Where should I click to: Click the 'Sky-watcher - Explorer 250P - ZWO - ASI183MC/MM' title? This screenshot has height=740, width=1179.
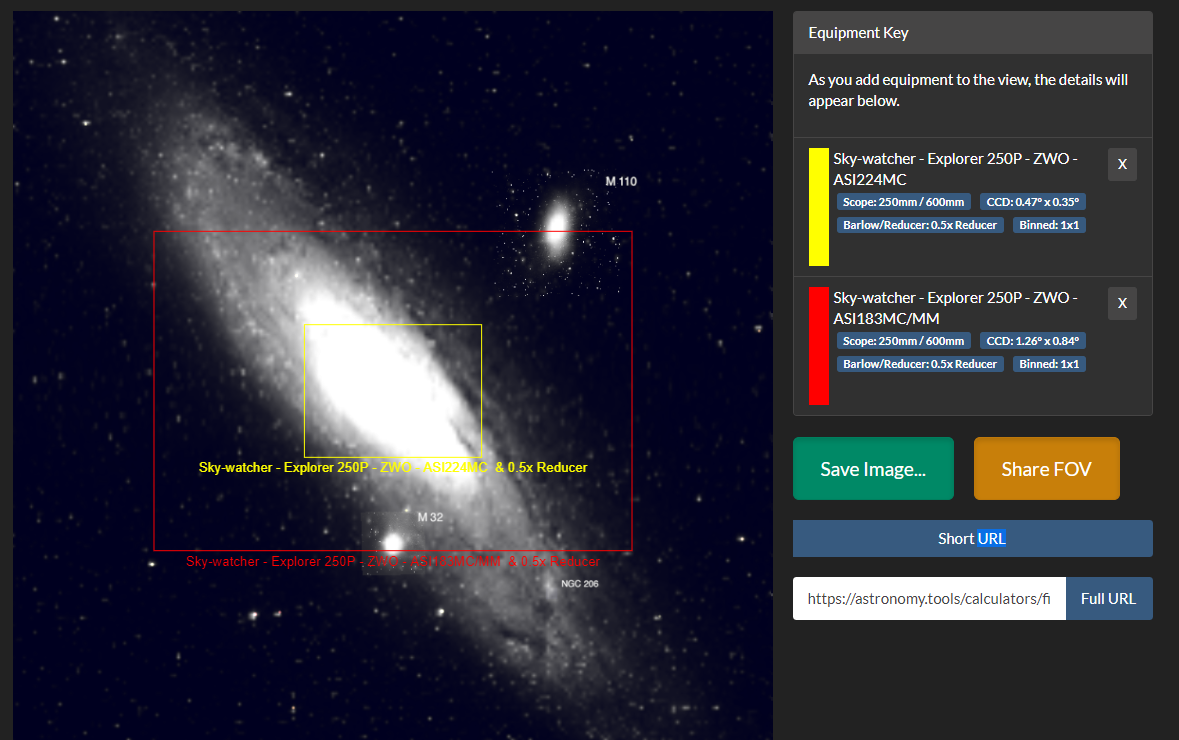(955, 308)
